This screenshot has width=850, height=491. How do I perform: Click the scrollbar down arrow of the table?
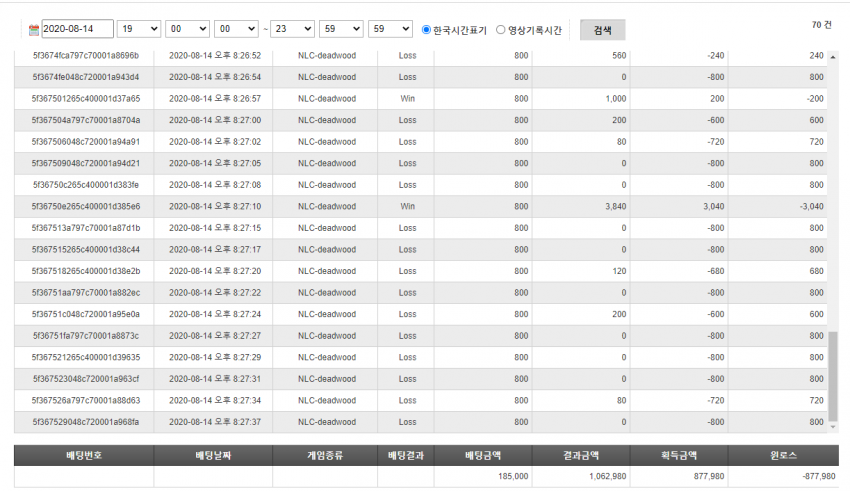(x=833, y=428)
